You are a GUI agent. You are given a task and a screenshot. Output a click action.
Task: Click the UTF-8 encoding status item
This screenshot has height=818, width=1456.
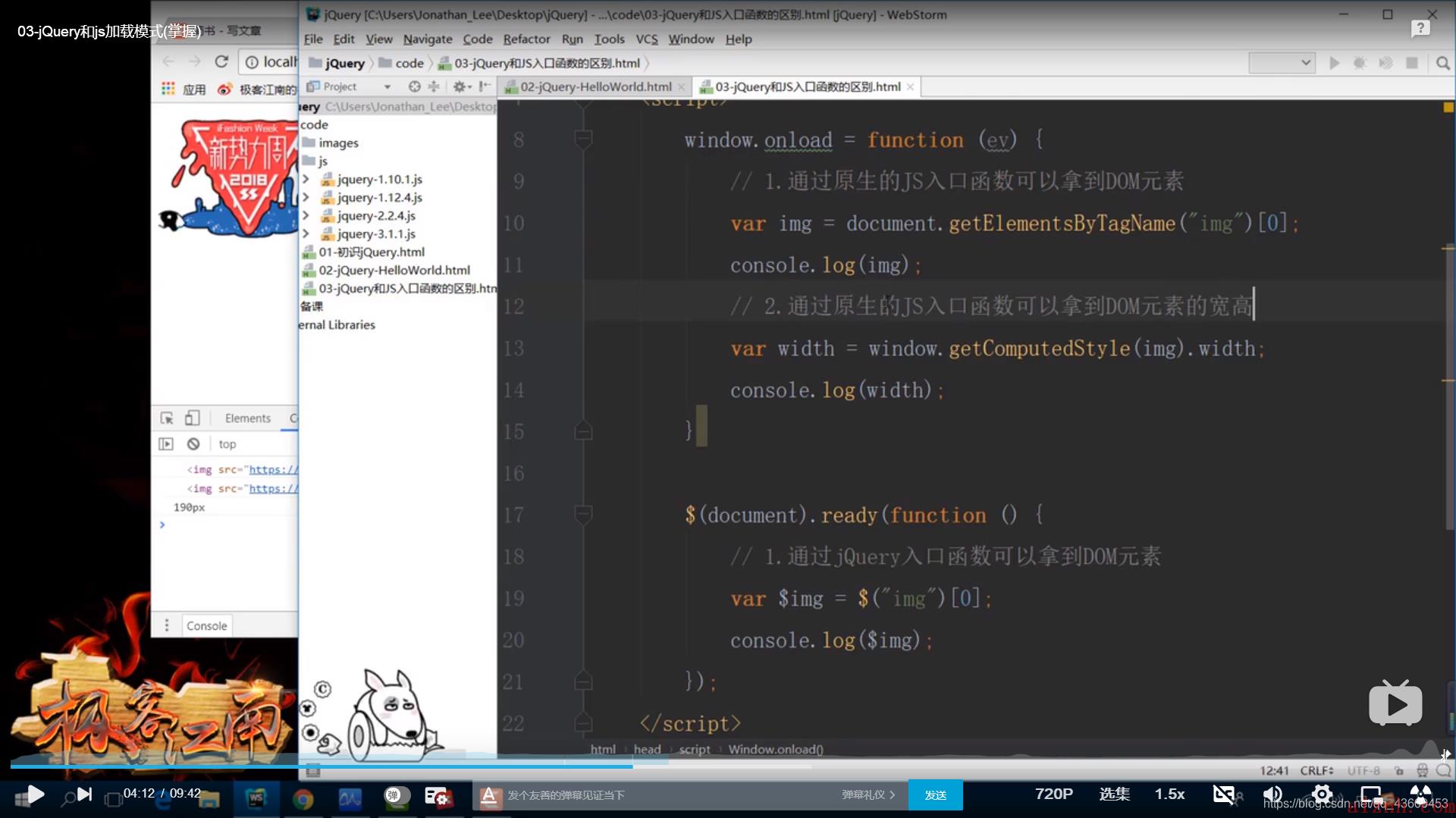pyautogui.click(x=1363, y=770)
